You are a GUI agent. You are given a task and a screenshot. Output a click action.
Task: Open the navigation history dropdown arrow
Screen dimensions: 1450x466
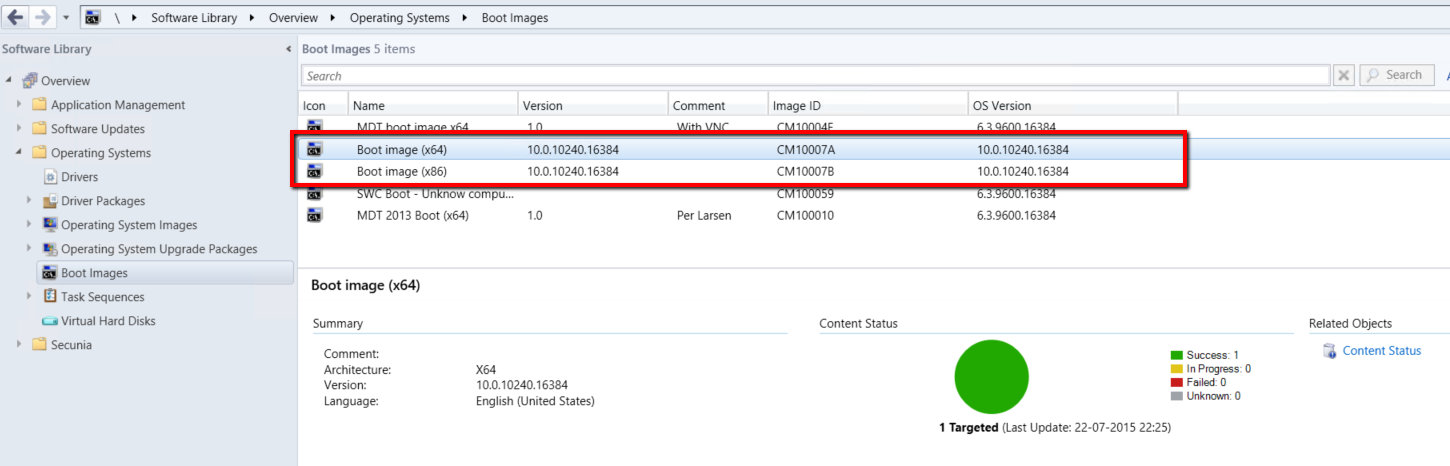pos(66,17)
